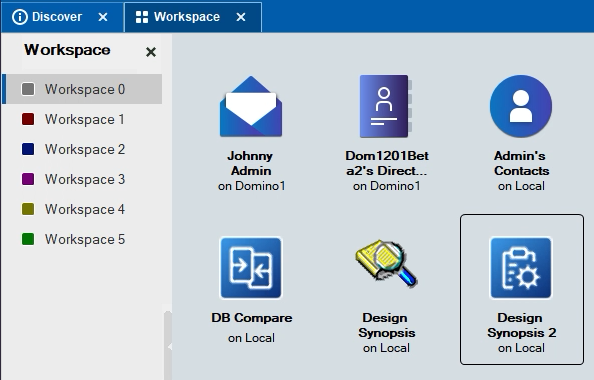Open Design Synopsis 2 clipboard-gear icon
The height and width of the screenshot is (380, 594).
521,268
